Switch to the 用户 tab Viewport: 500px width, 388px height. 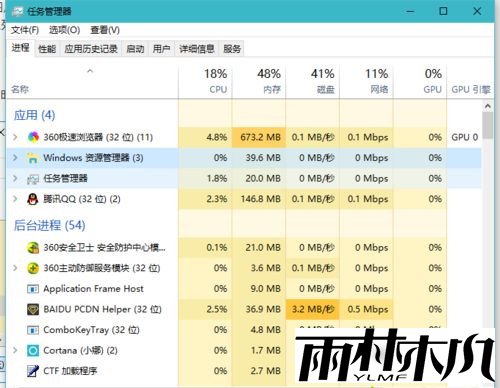tap(162, 49)
